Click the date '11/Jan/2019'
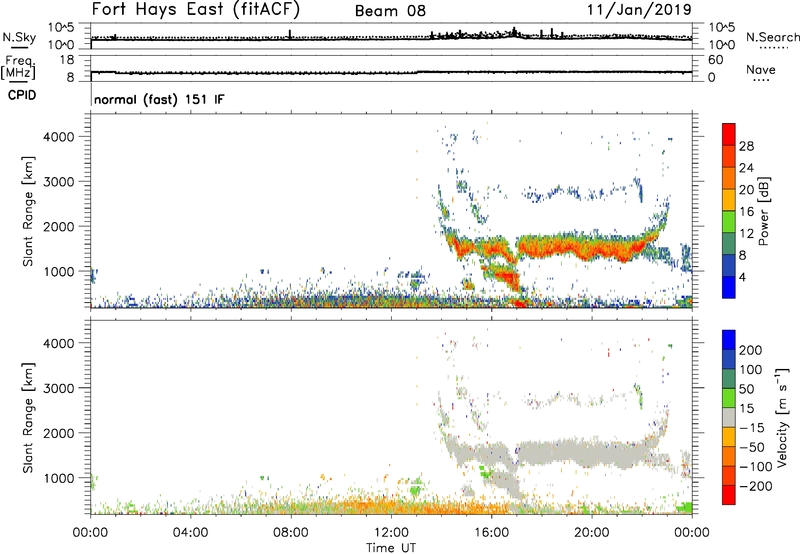The height and width of the screenshot is (554, 800). pyautogui.click(x=639, y=10)
